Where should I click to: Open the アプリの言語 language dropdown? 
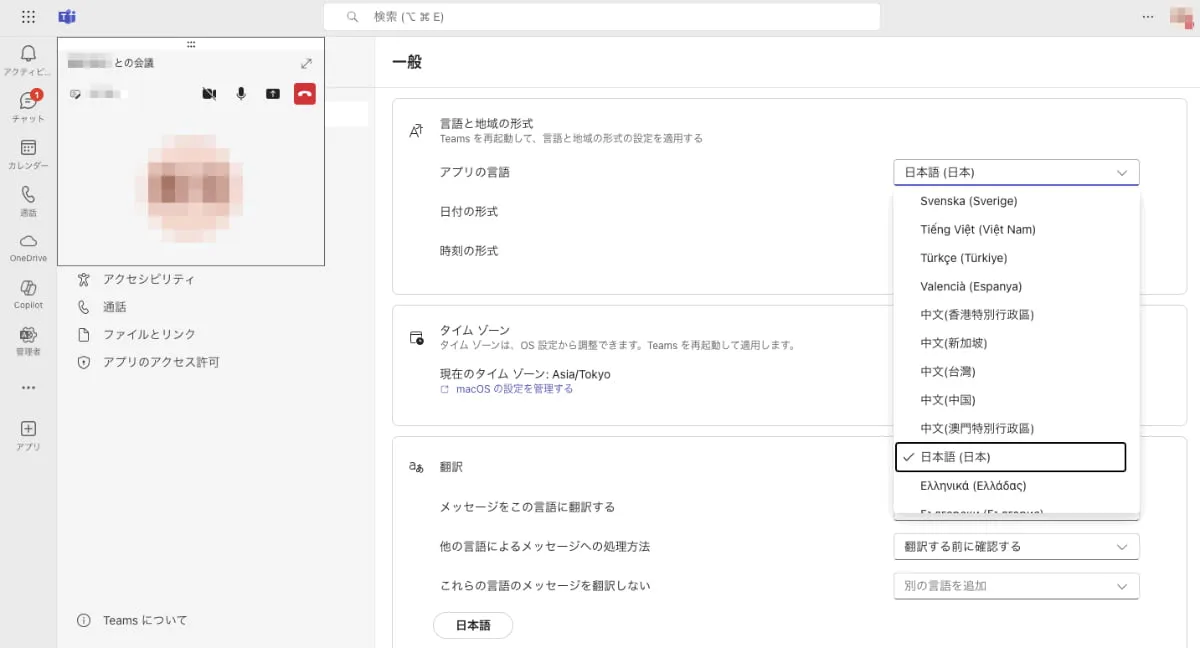(x=1015, y=171)
